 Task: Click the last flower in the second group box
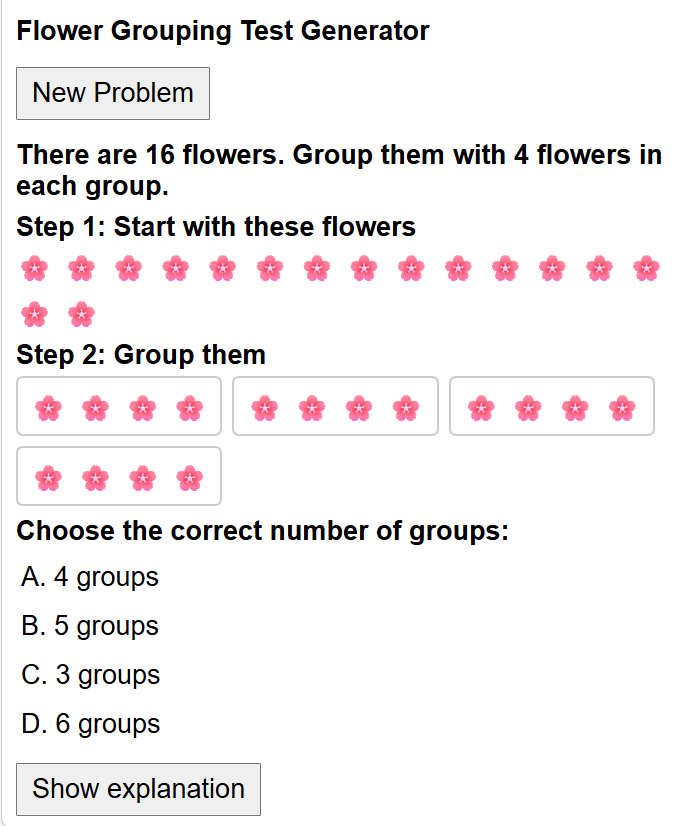coord(405,407)
